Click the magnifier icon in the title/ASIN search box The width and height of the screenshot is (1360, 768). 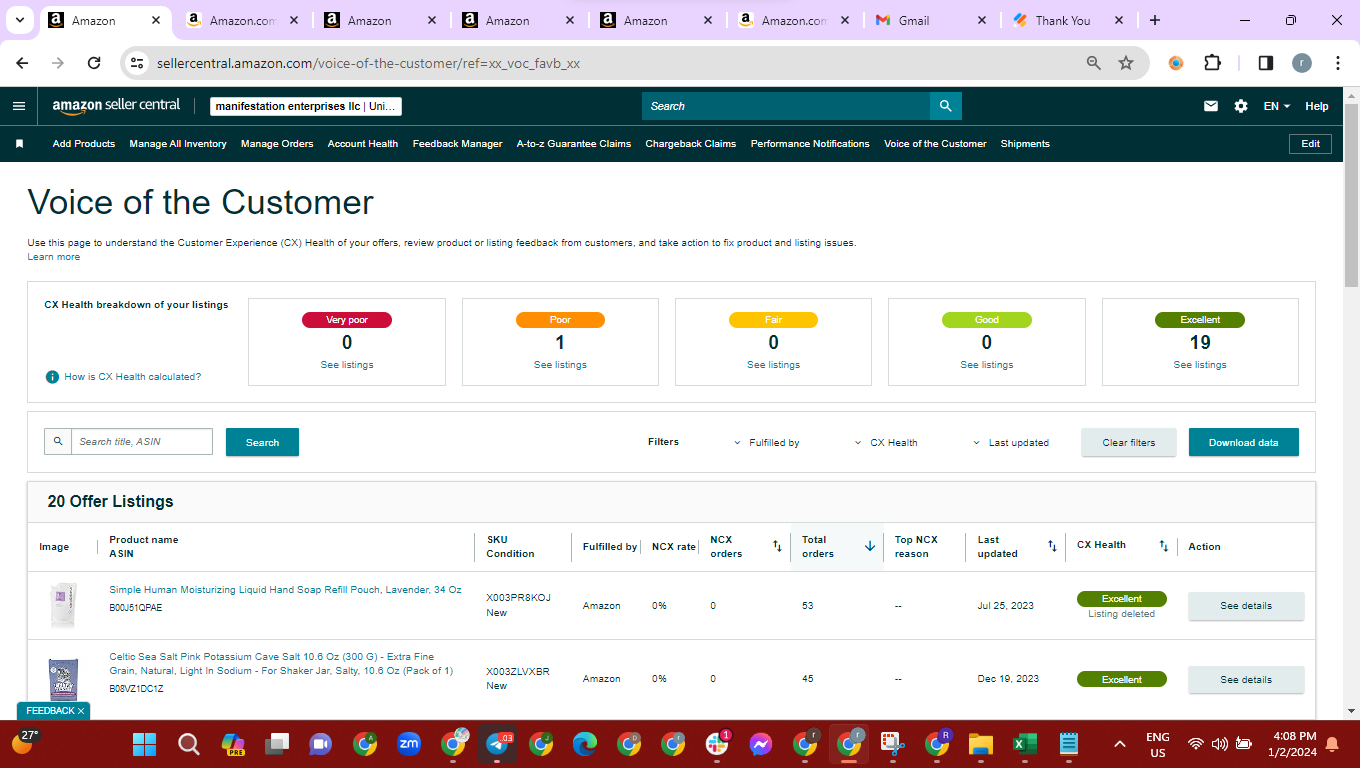click(58, 441)
